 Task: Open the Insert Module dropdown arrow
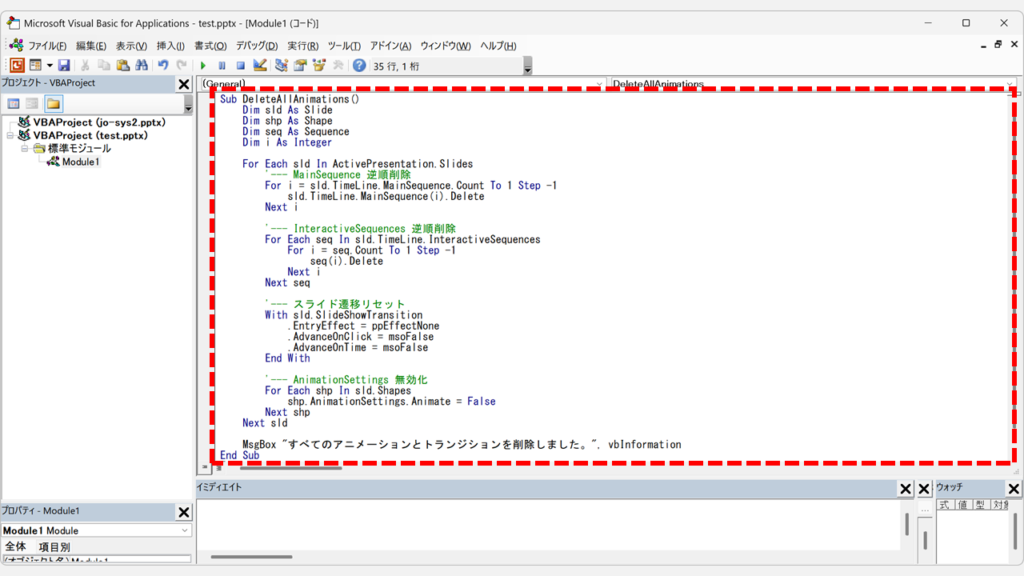pyautogui.click(x=49, y=65)
